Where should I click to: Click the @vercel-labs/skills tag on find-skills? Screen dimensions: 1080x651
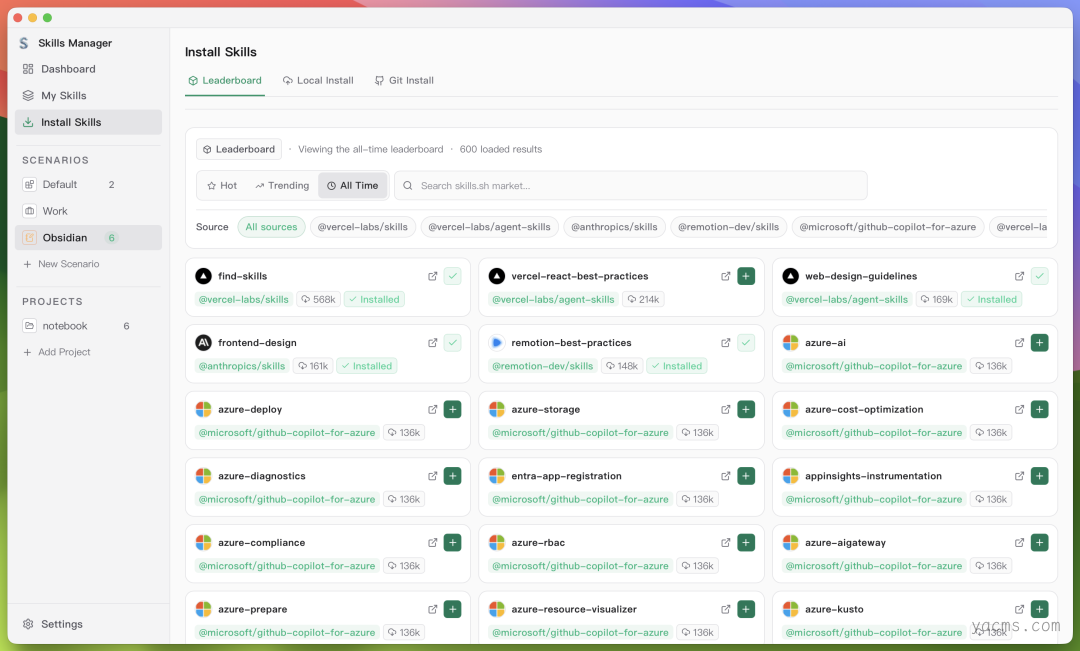tap(244, 300)
